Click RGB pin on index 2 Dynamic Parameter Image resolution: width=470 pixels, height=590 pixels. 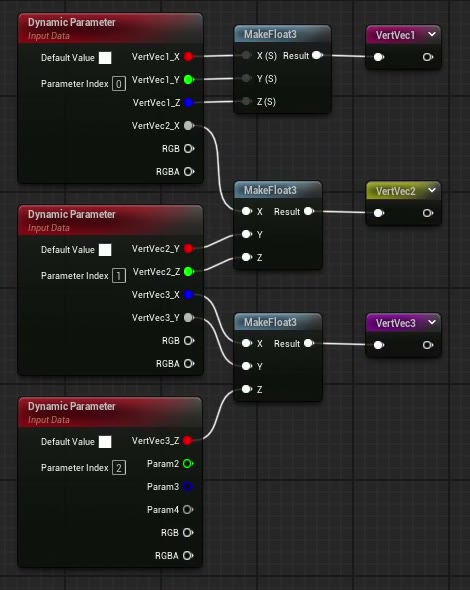188,532
